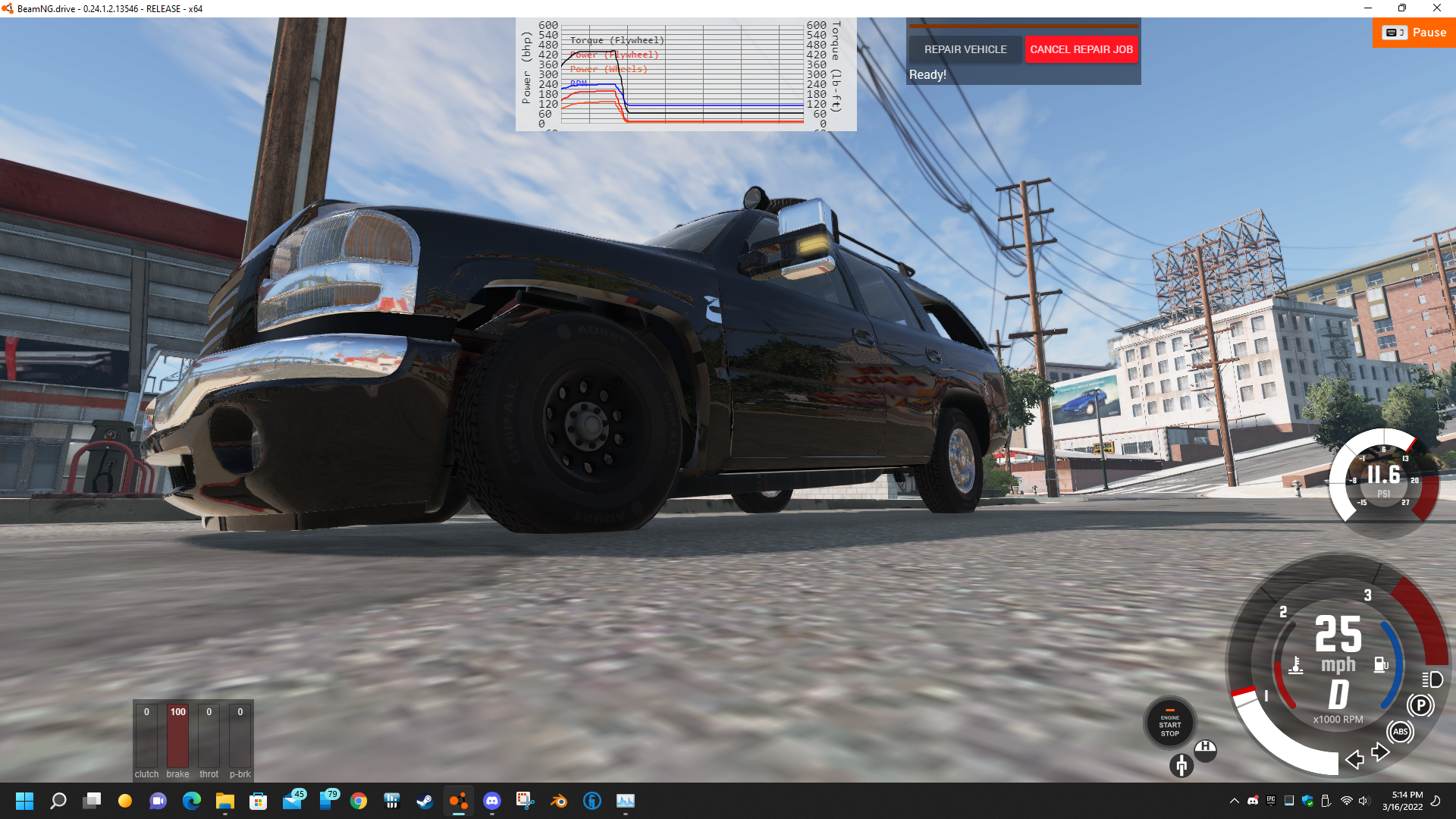Open Discord from the taskbar
Screen dimensions: 1456x819
click(491, 801)
